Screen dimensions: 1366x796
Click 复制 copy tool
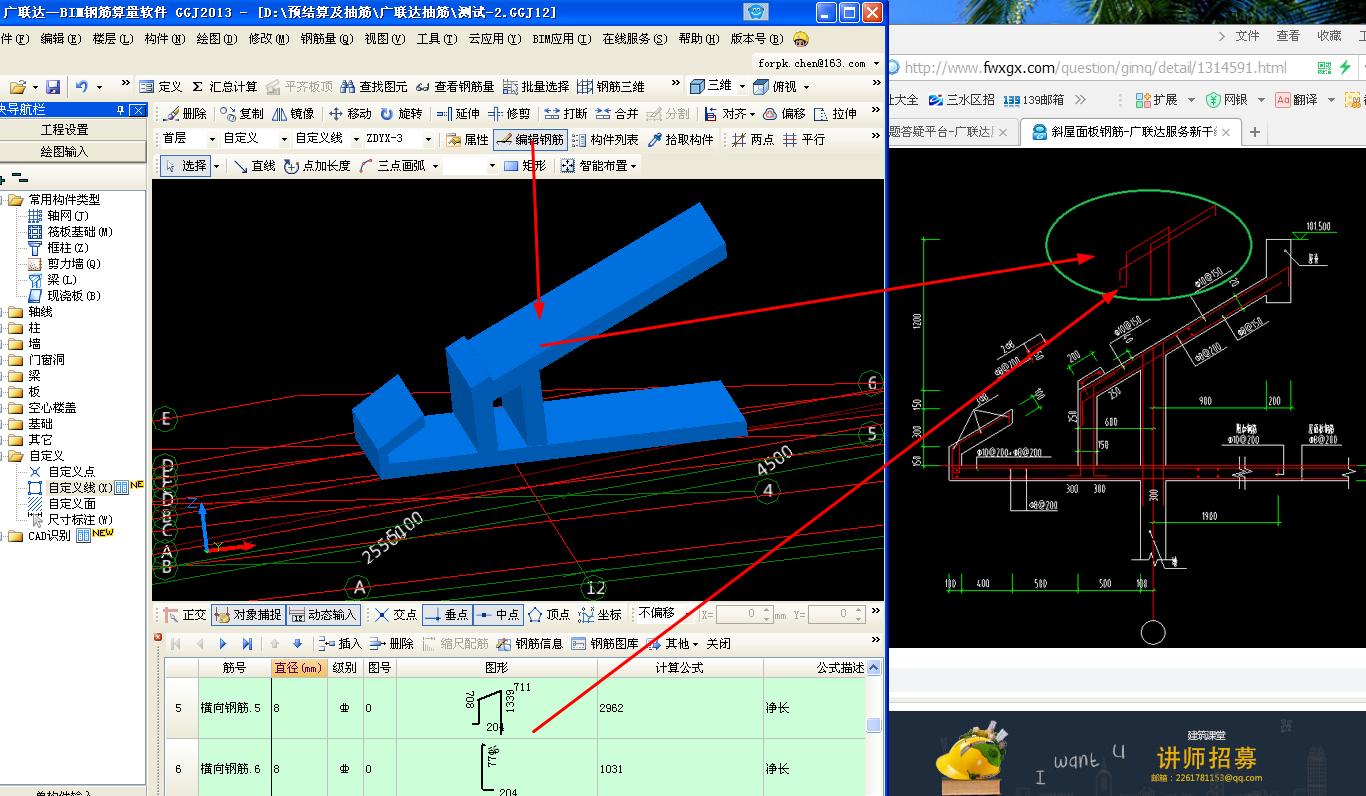coord(243,114)
